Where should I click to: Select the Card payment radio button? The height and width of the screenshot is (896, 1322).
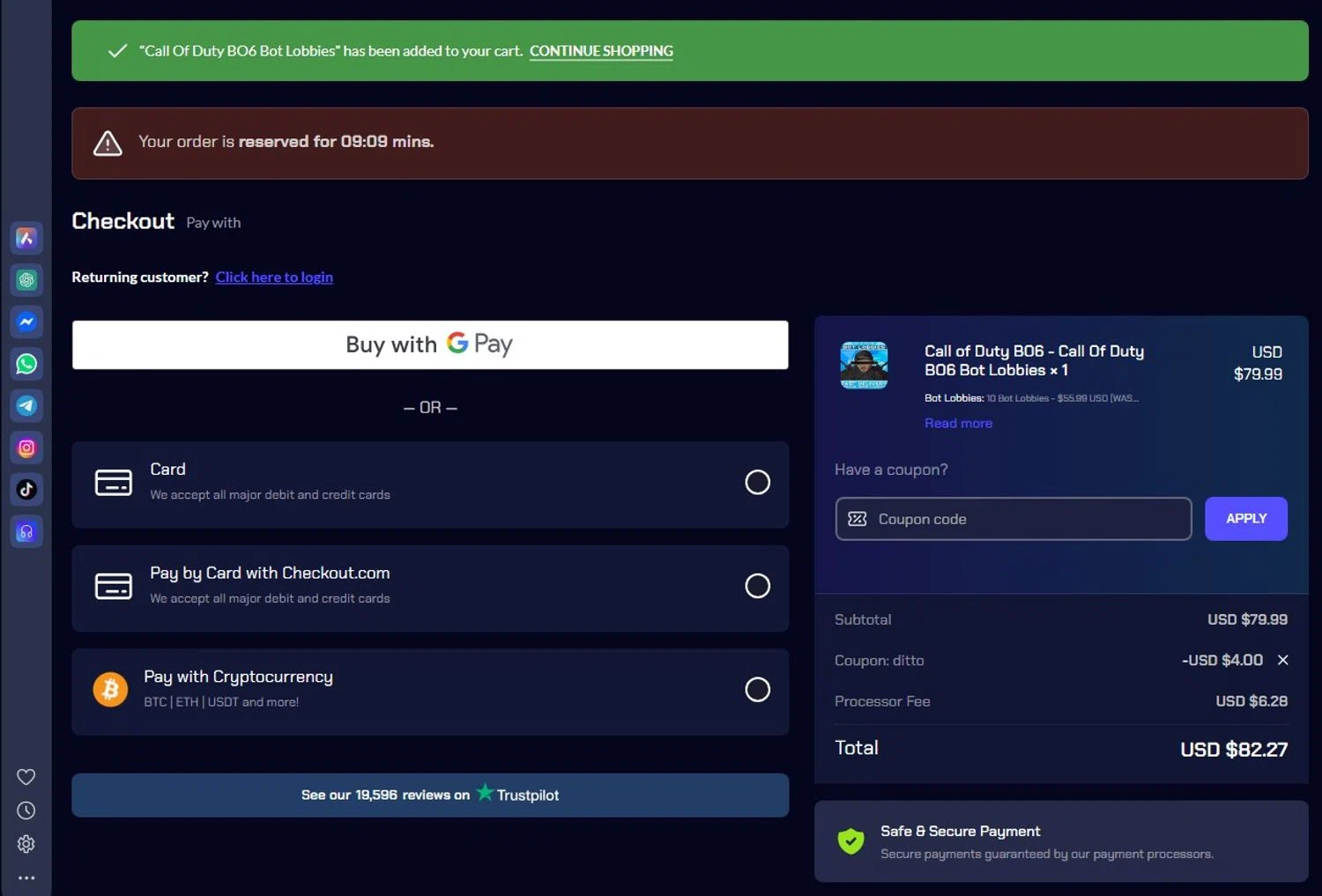point(758,482)
